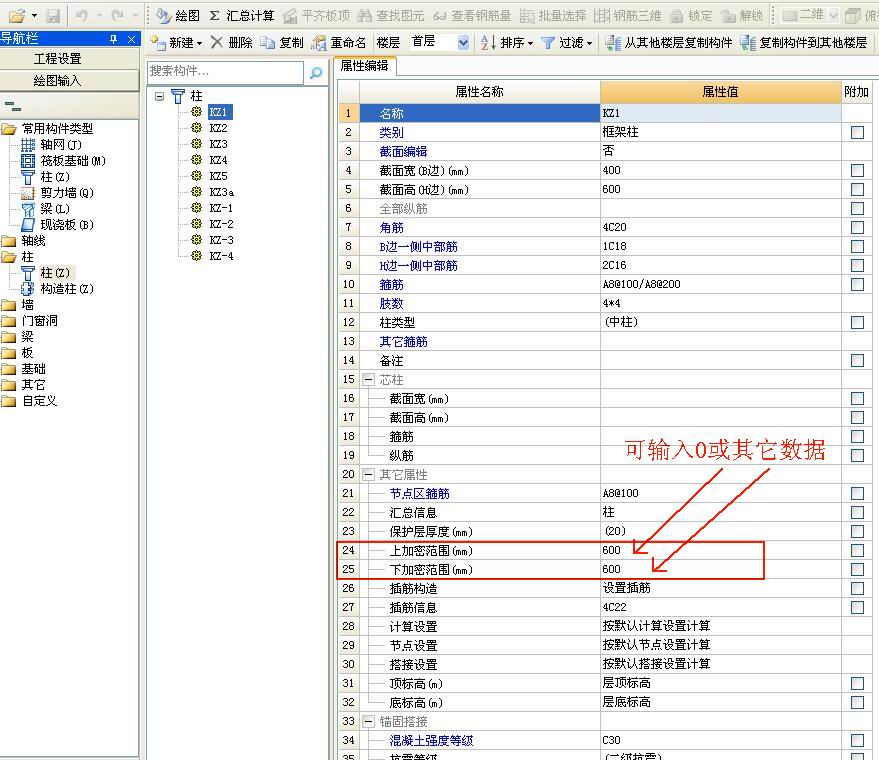Image resolution: width=879 pixels, height=760 pixels.
Task: Toggle 附加 checkbox for 备注 row
Action: [857, 360]
